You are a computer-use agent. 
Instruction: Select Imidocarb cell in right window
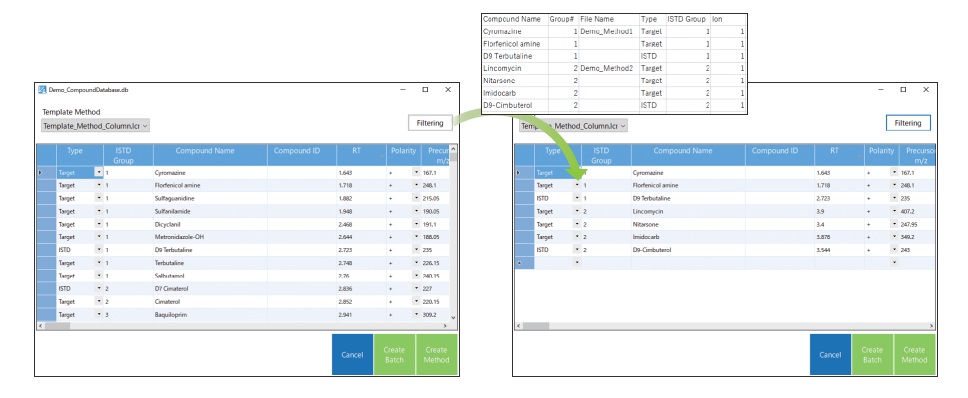click(x=688, y=237)
